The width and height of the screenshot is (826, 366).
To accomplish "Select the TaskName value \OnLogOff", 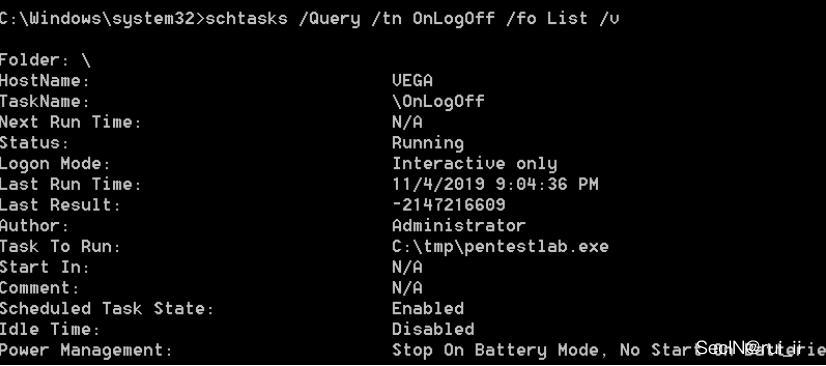I will click(438, 101).
